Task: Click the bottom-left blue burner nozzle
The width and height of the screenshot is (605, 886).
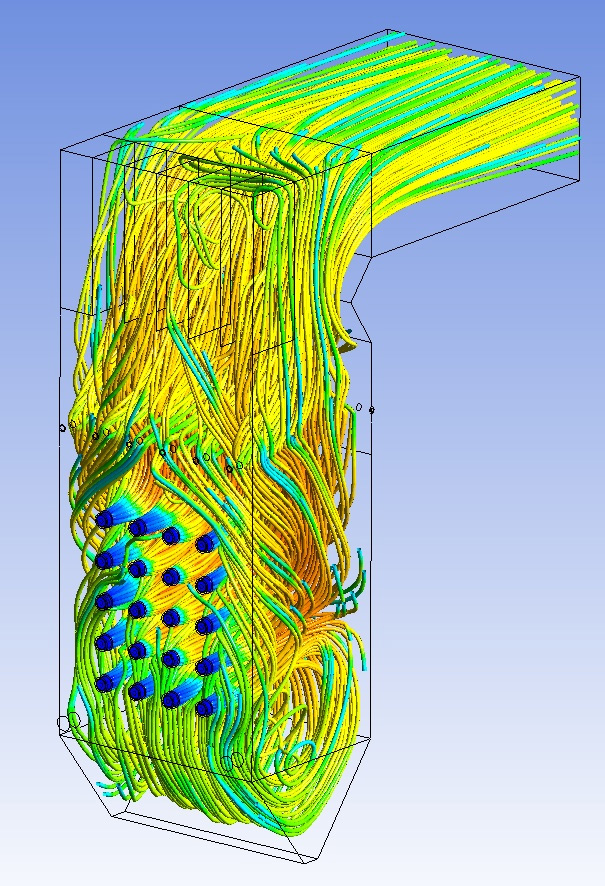Action: tap(104, 683)
